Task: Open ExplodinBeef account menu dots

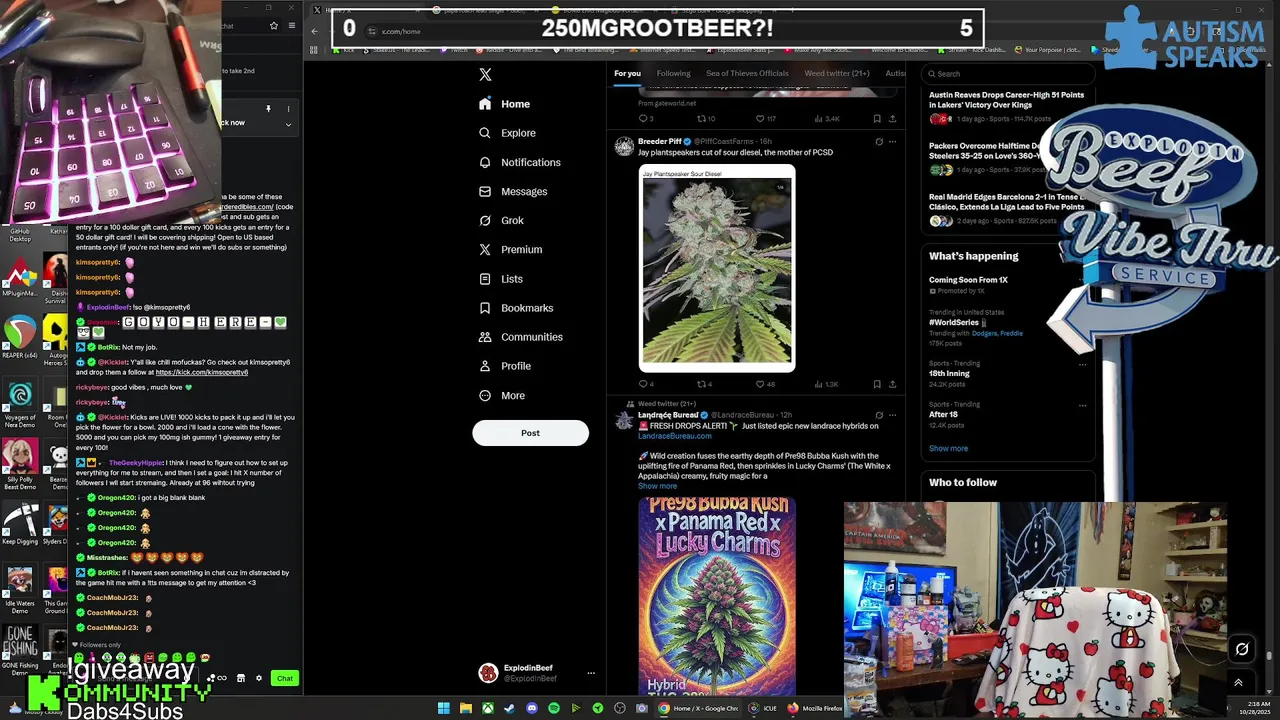Action: point(590,673)
